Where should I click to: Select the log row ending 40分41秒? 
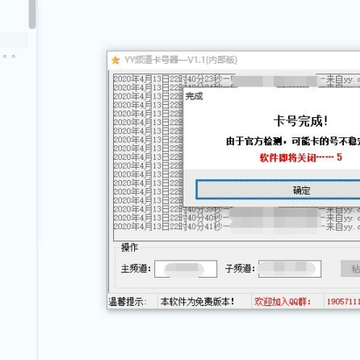click(237, 227)
